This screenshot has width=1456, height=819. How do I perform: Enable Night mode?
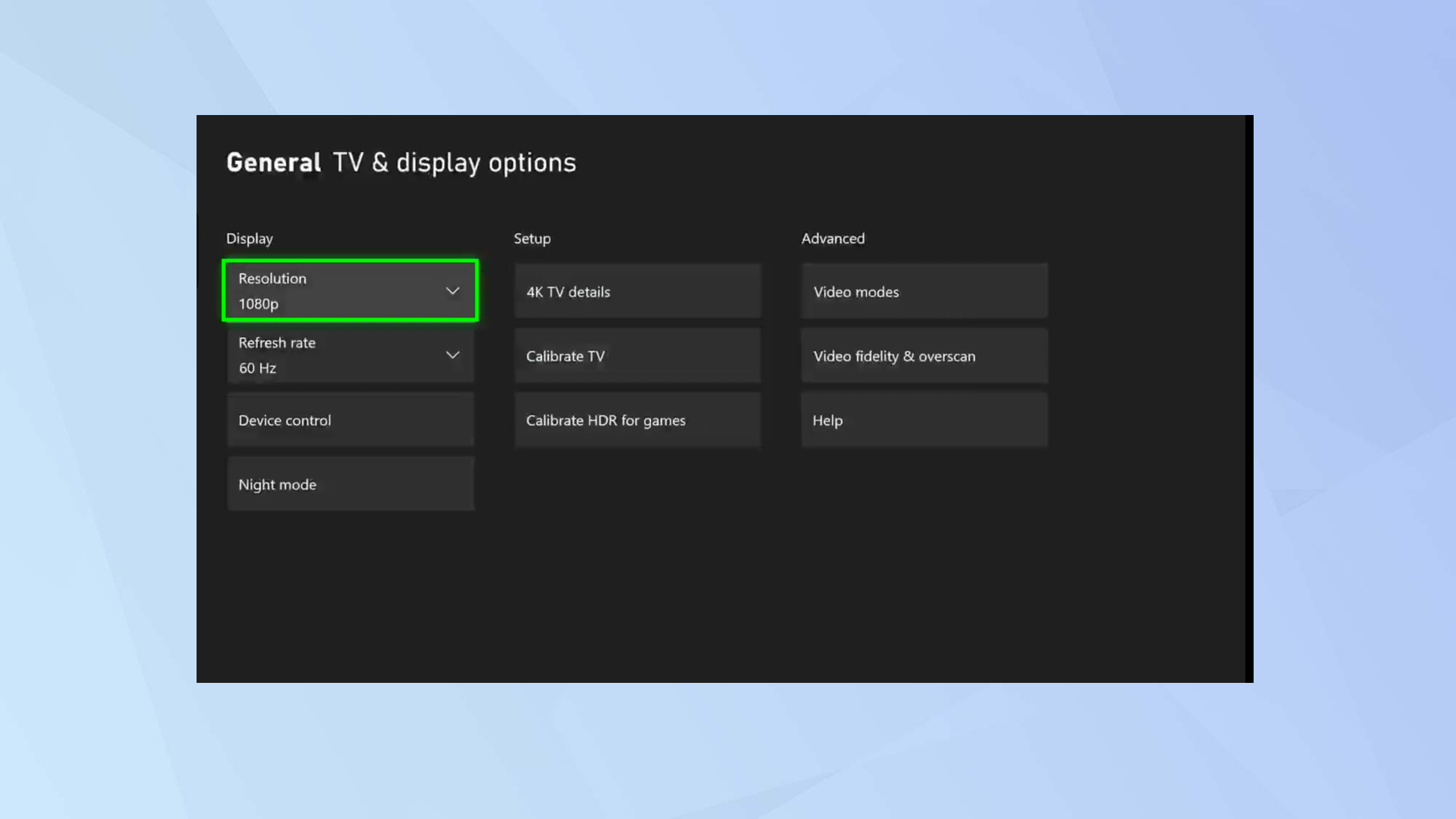click(350, 483)
